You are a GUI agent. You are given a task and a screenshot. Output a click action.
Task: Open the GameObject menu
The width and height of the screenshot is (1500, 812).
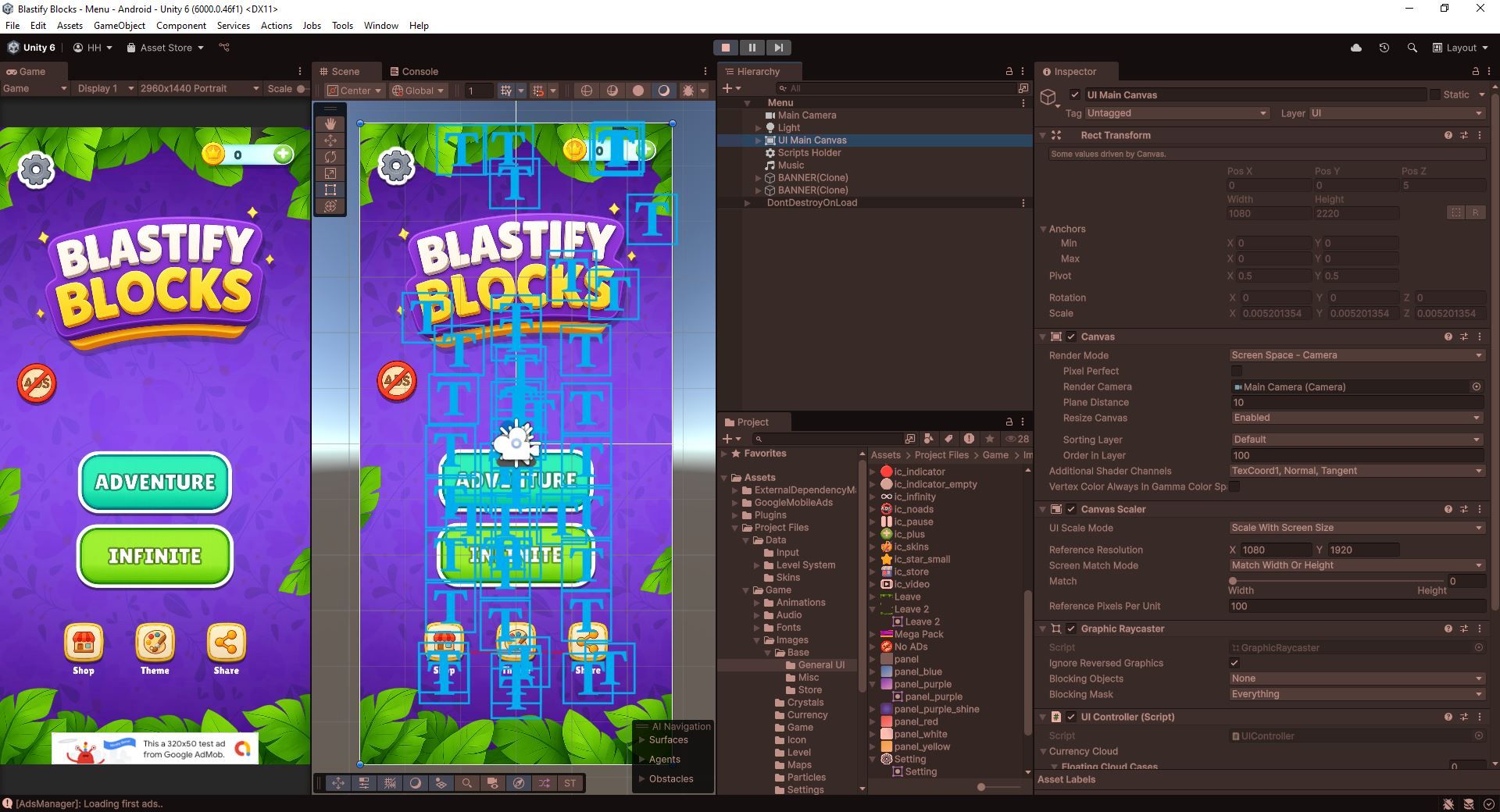point(119,26)
